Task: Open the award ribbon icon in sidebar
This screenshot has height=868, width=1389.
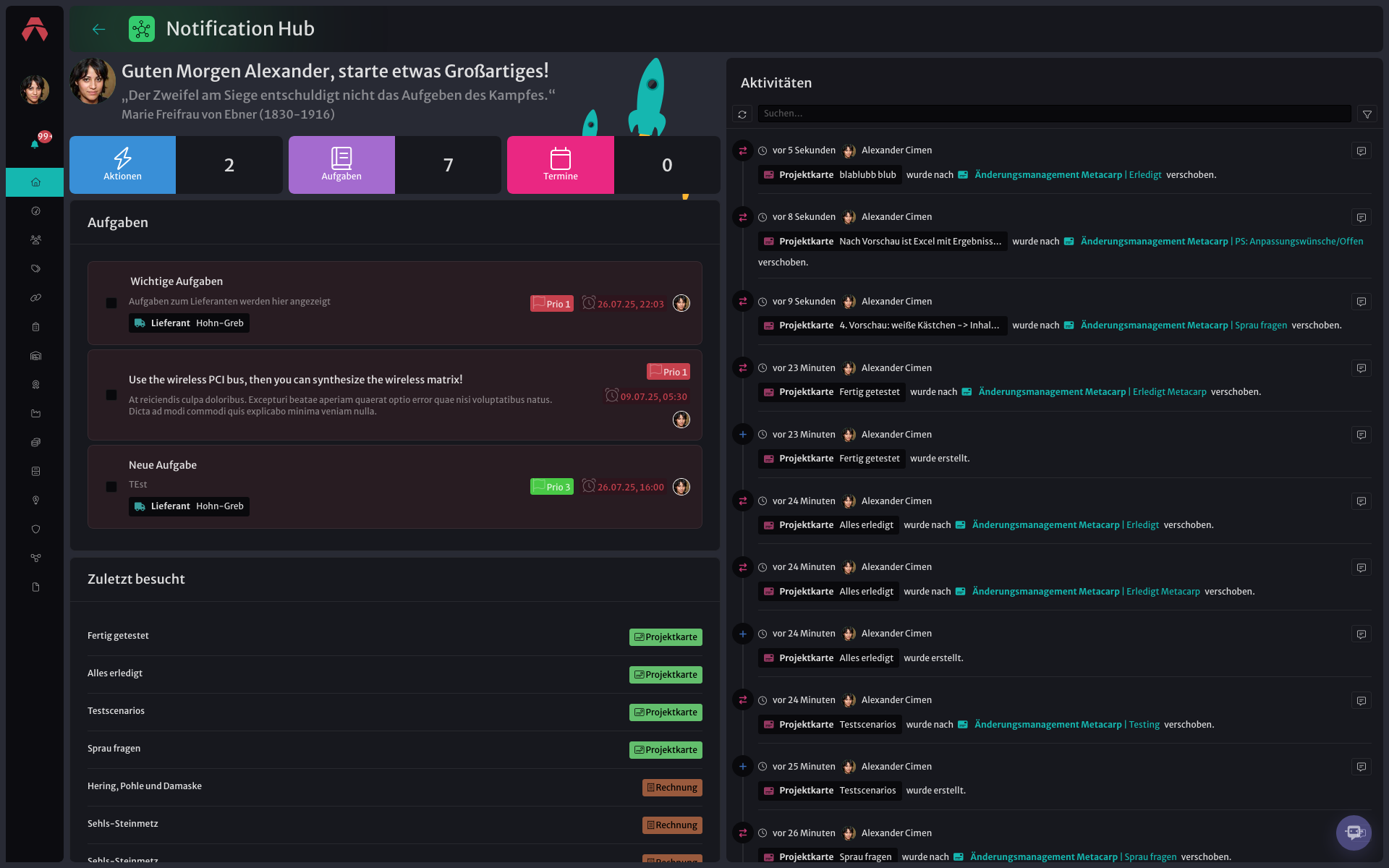Action: [x=35, y=385]
